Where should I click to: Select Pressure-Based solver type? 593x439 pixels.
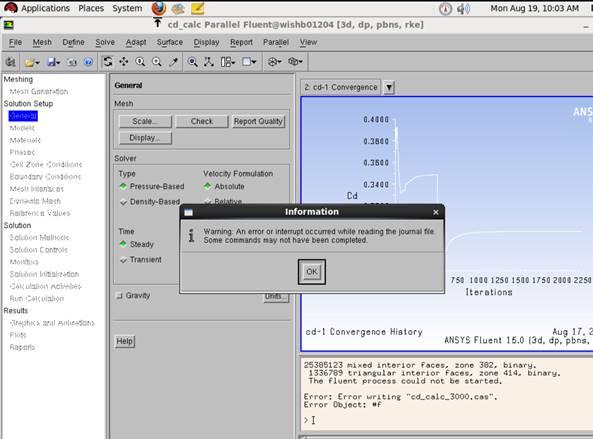tap(151, 186)
